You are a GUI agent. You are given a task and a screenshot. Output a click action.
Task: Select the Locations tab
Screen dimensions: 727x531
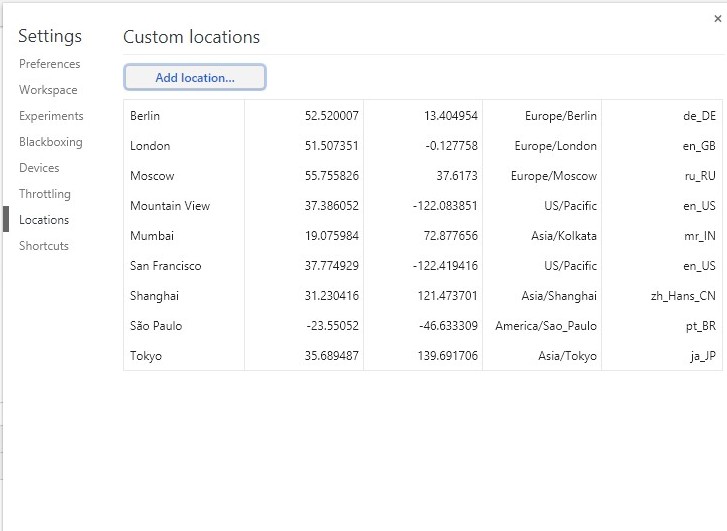44,220
